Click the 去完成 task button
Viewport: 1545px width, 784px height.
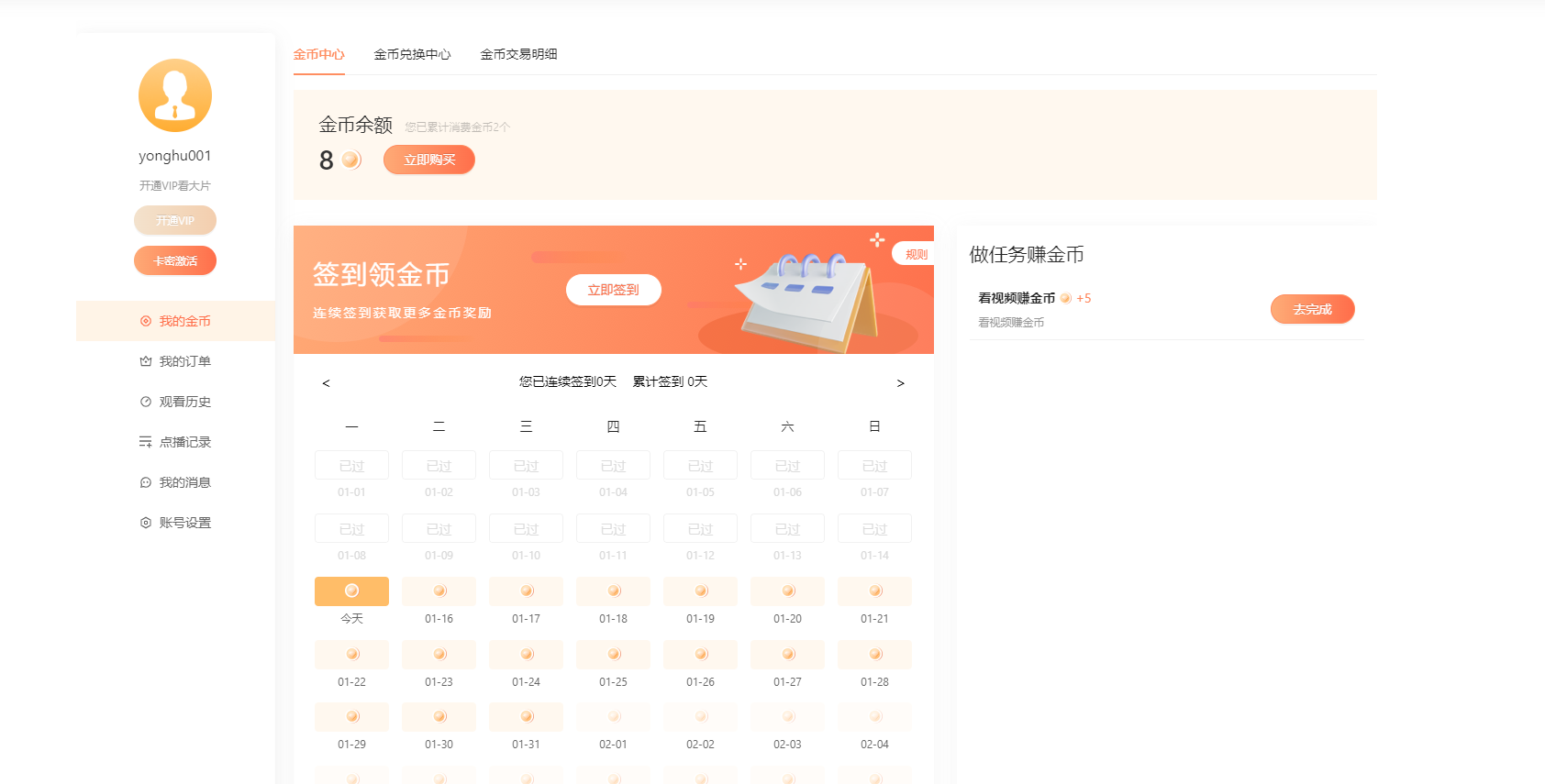pos(1313,309)
